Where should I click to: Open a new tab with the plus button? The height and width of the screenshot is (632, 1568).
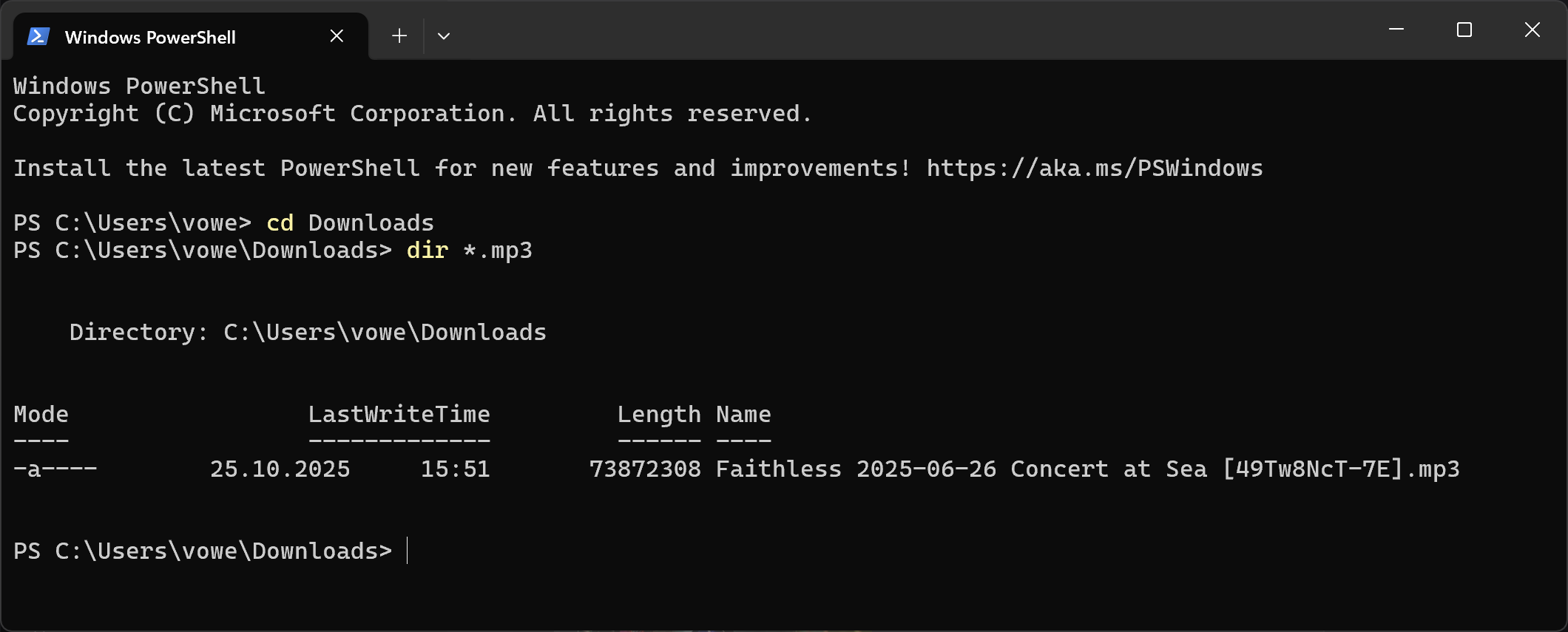[x=399, y=36]
